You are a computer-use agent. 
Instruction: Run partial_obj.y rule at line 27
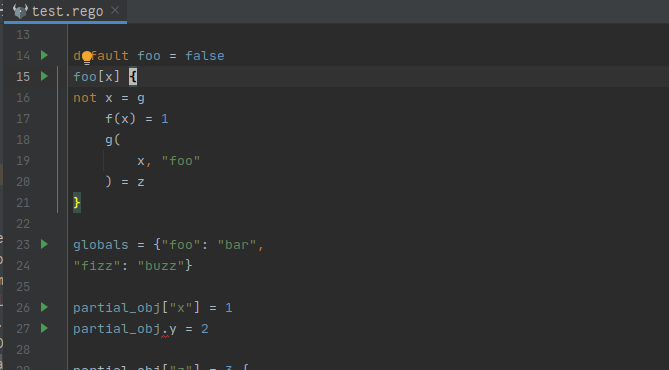pyautogui.click(x=44, y=328)
